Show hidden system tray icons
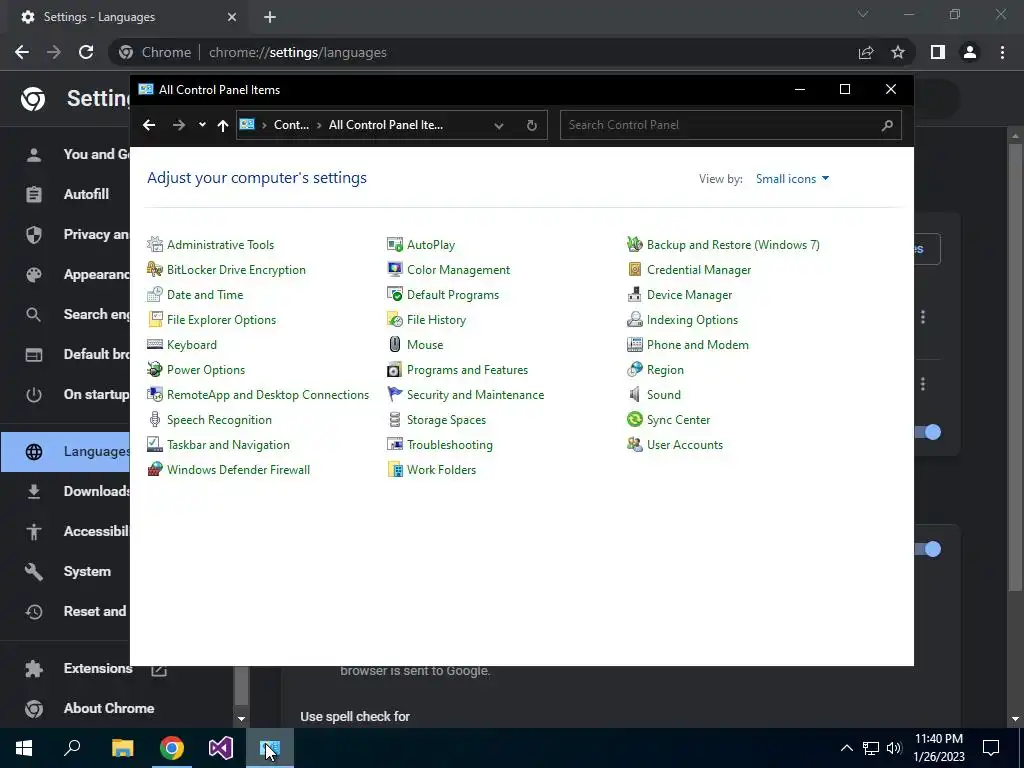Screen dimensions: 1024x768 pos(846,748)
